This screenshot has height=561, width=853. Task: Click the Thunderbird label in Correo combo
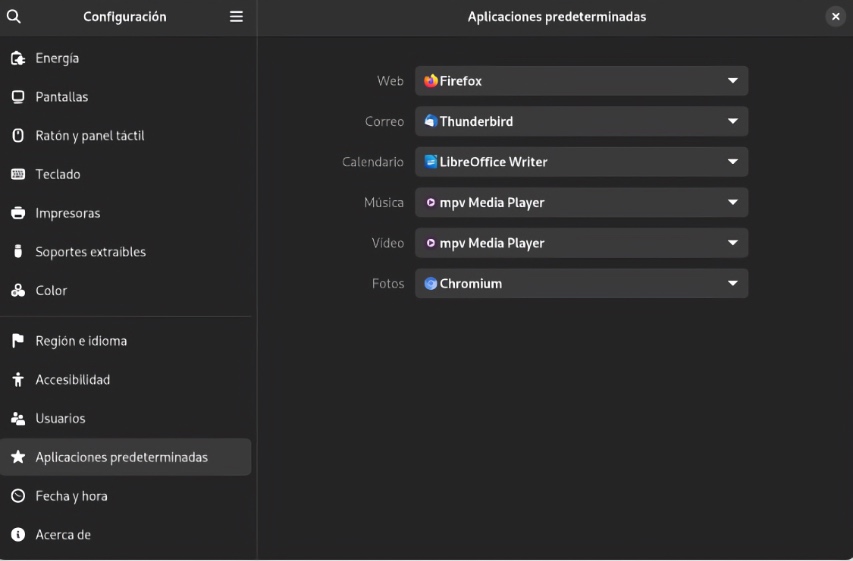[476, 121]
